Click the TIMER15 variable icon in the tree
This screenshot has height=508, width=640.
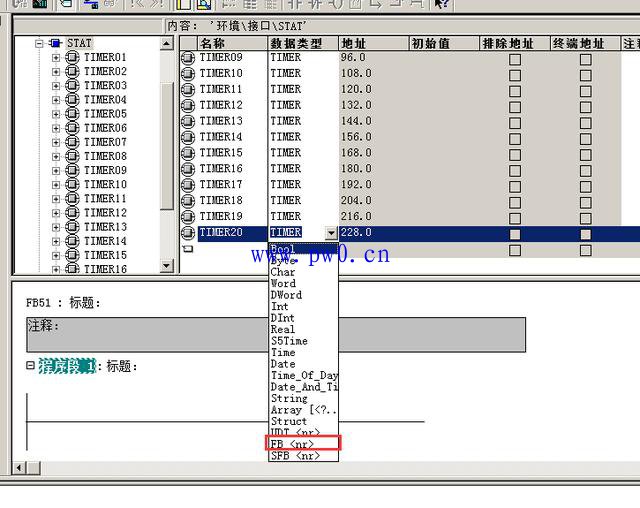(x=72, y=255)
